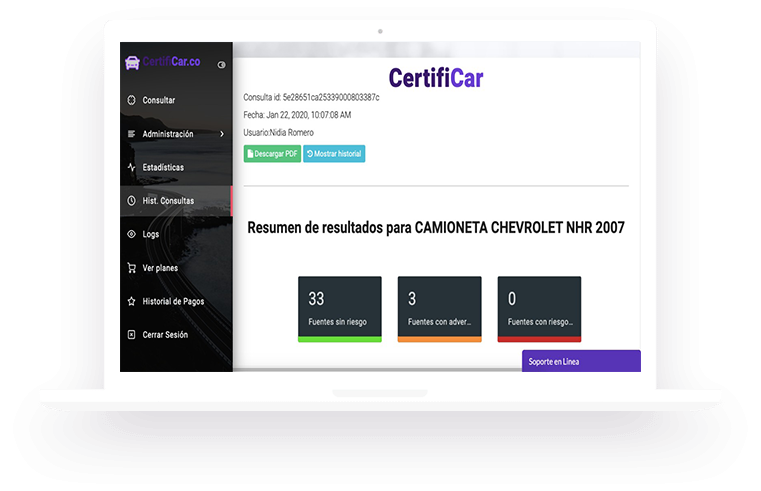Open Historial de Pagos page
Screen dimensions: 761x491
coord(176,301)
